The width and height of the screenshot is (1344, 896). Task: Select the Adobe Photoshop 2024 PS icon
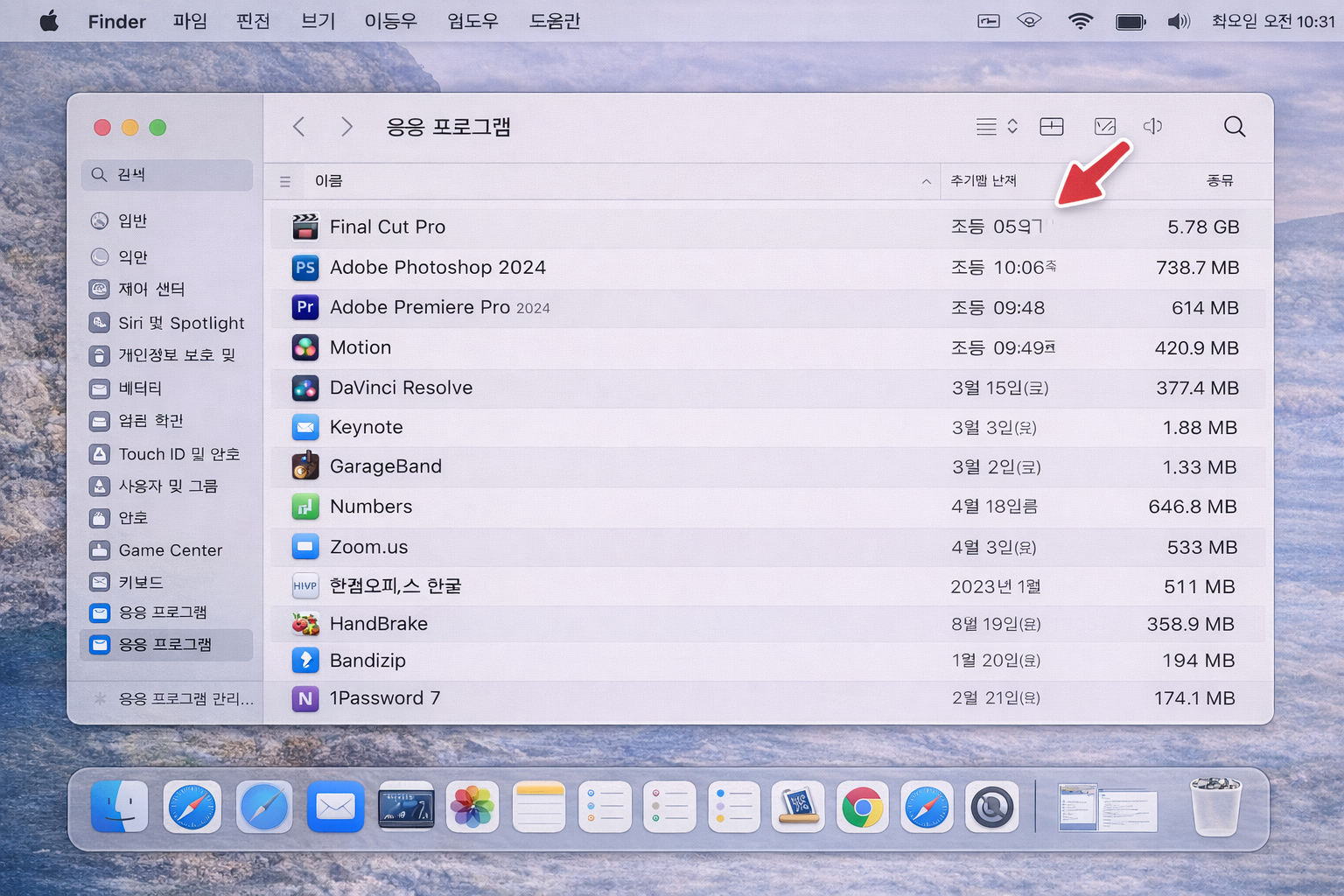point(305,268)
